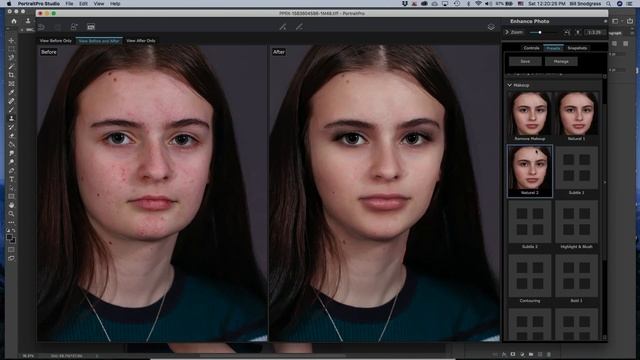Image resolution: width=640 pixels, height=360 pixels.
Task: Open Spotlight search in macOS menu bar
Action: point(609,3)
